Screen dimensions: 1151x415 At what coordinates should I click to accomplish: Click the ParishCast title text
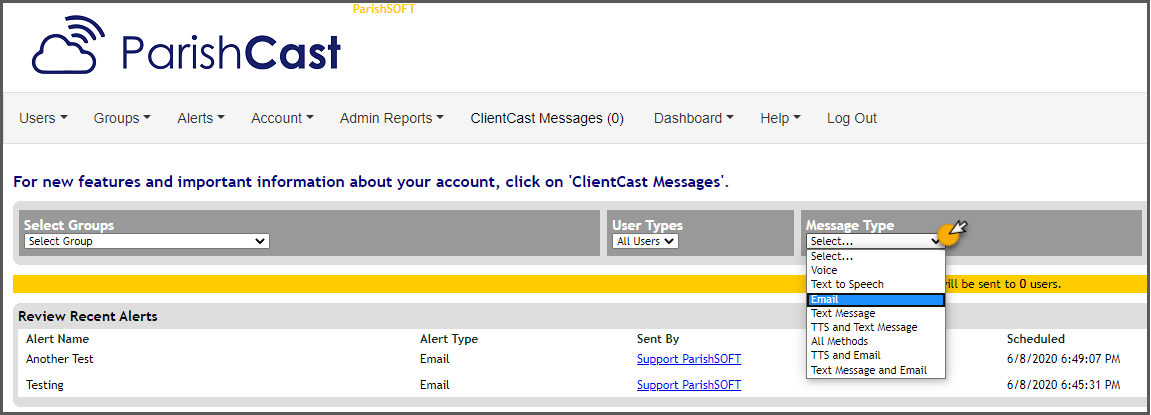(x=230, y=53)
